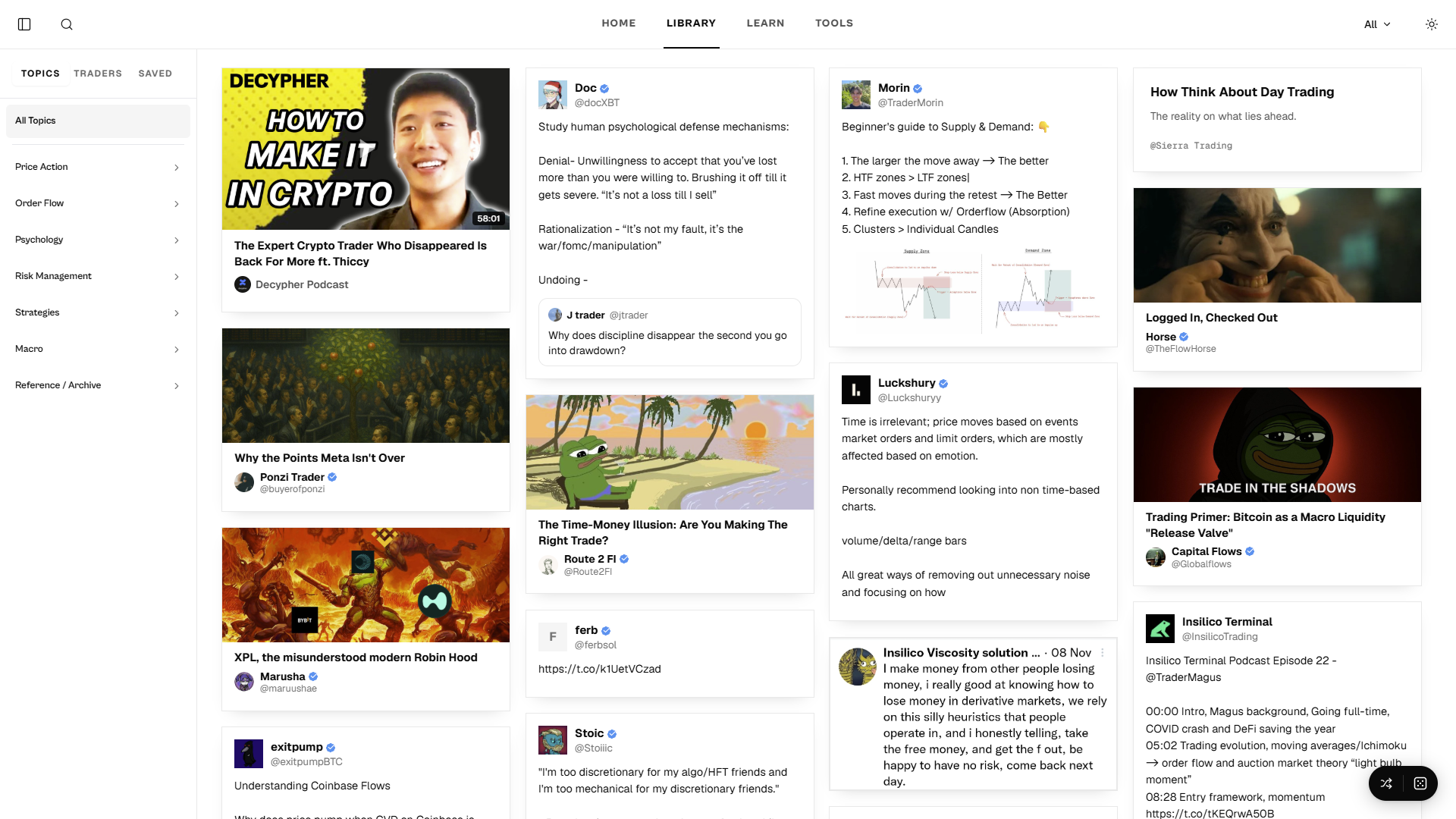Click Doc's Santa hat avatar

[553, 95]
